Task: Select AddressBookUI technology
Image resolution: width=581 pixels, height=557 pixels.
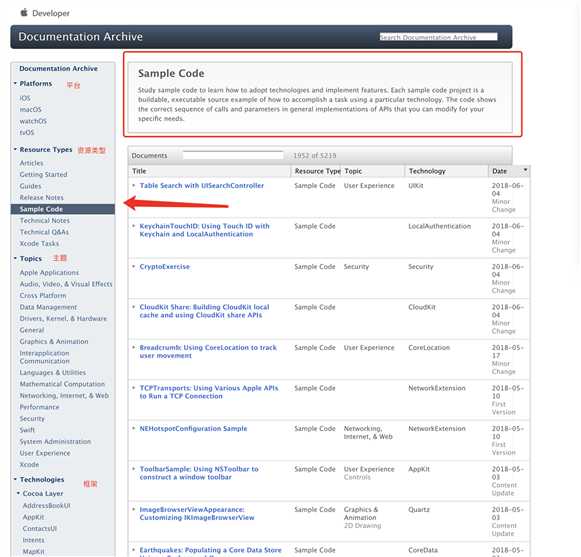Action: tap(46, 505)
